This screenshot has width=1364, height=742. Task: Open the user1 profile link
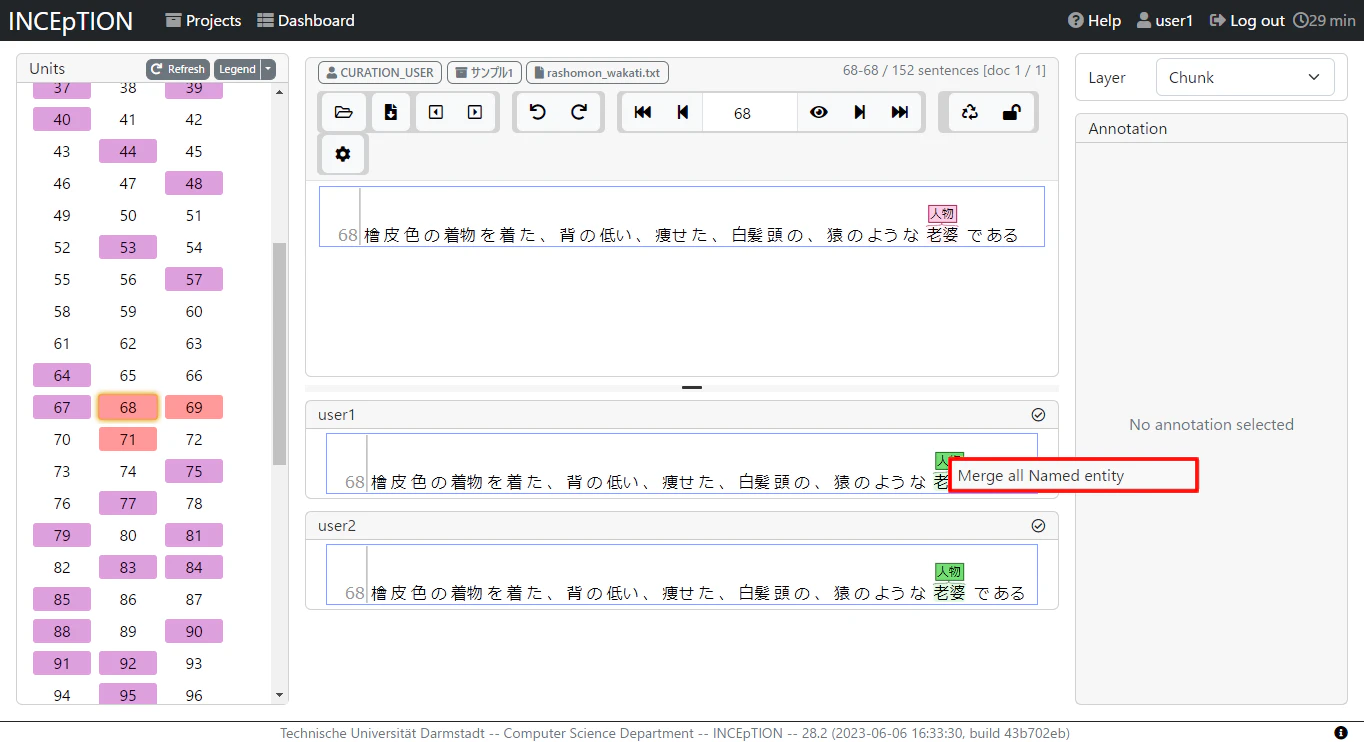1165,20
